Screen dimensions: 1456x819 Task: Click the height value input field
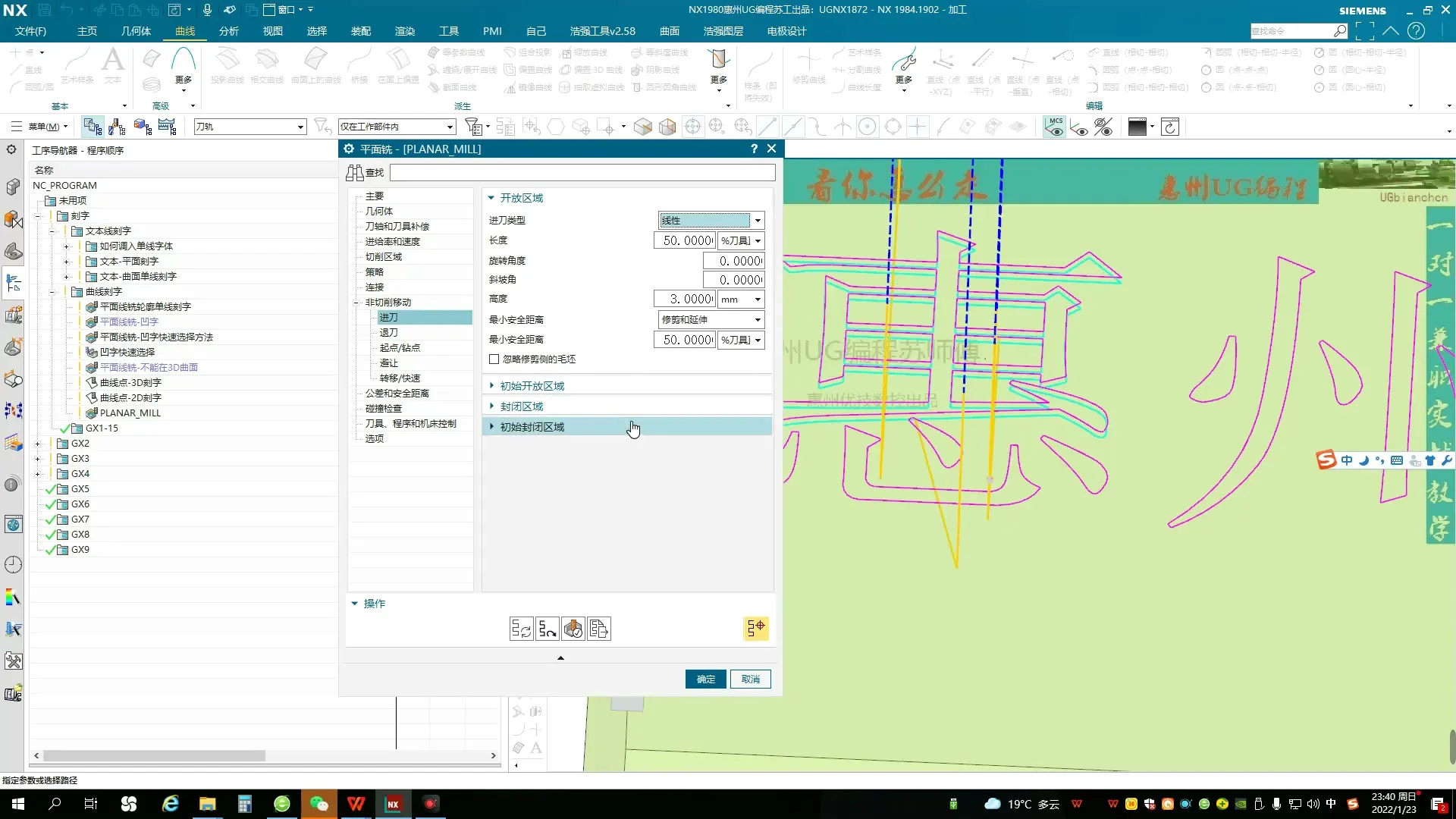(684, 299)
